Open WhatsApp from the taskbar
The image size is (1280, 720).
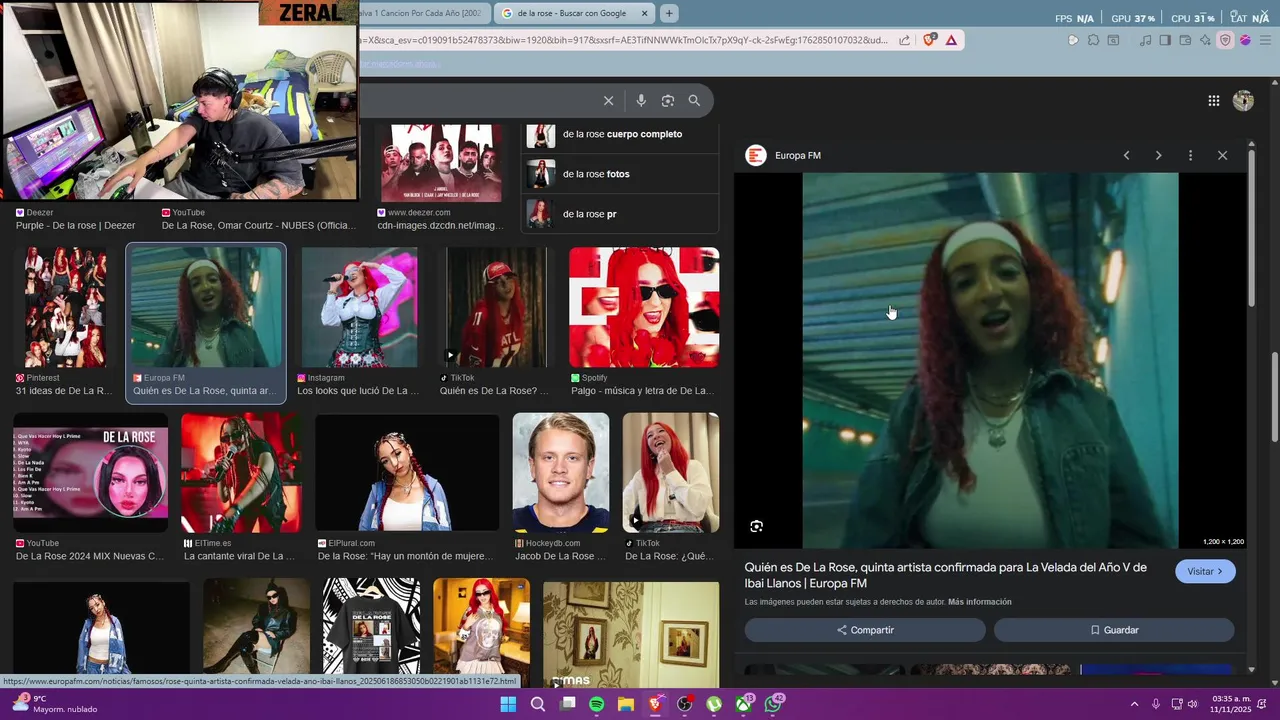pyautogui.click(x=773, y=704)
